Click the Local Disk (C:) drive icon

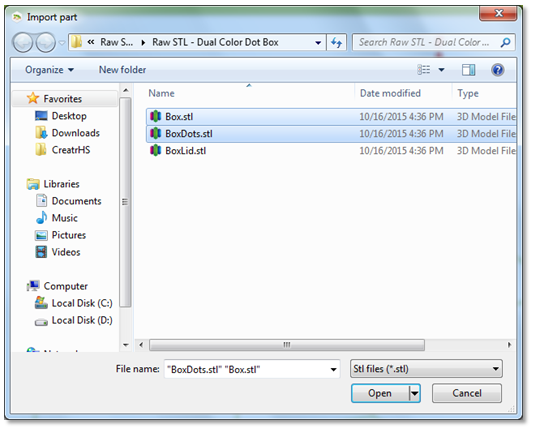click(41, 303)
